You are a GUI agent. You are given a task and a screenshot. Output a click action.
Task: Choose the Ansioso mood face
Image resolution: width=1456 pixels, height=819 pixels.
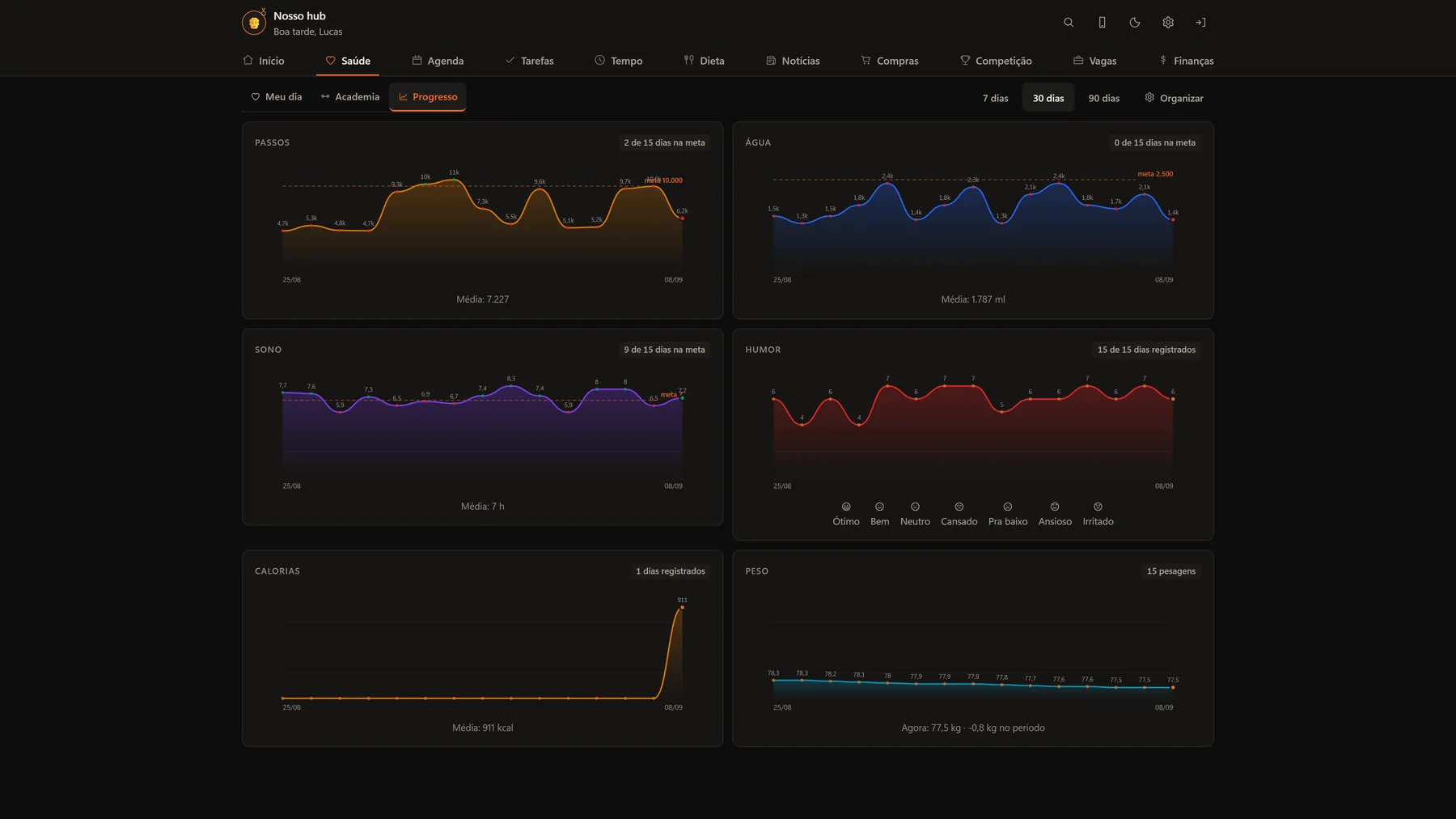1055,507
